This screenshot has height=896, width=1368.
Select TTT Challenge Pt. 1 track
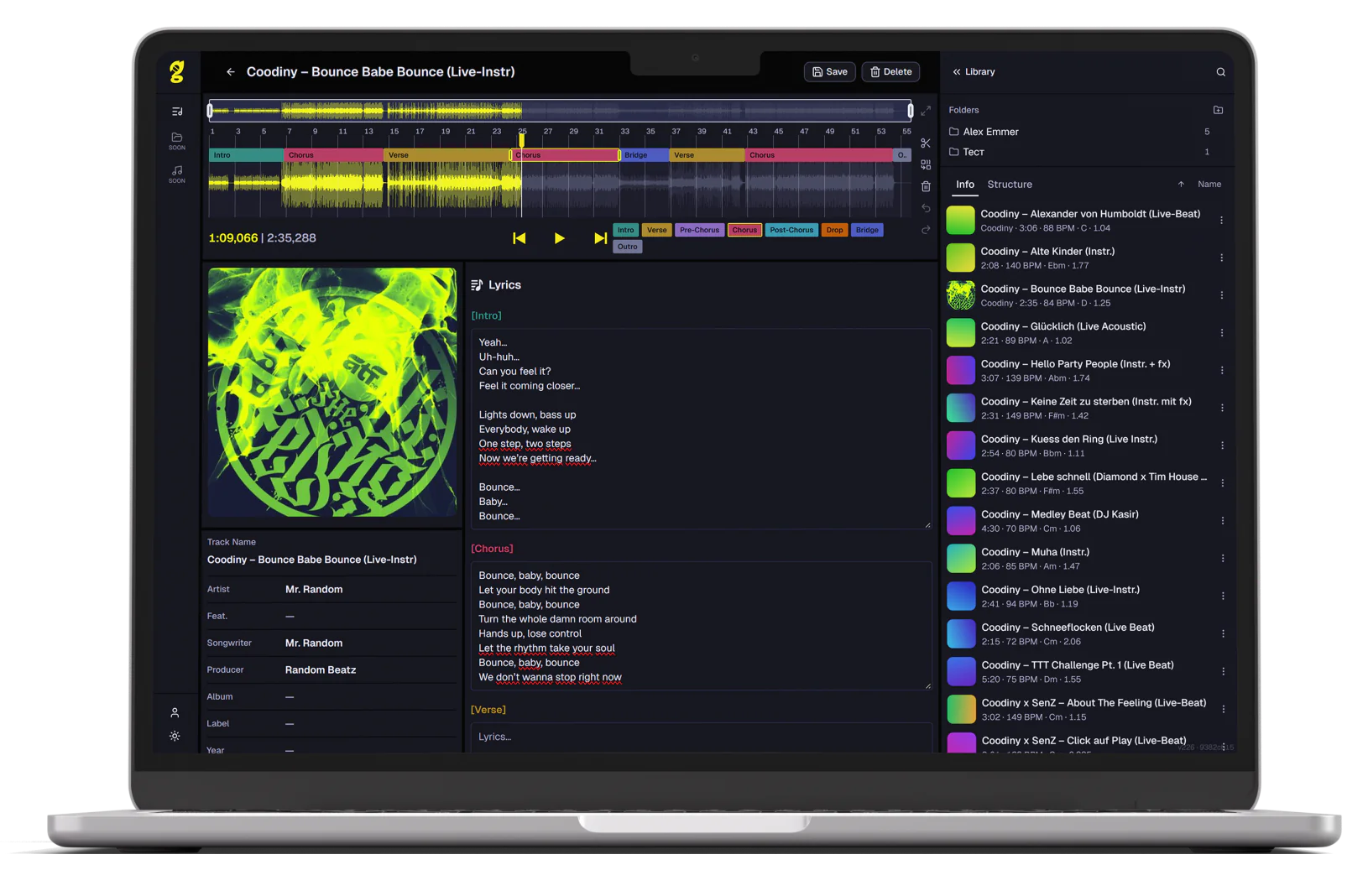(1088, 672)
